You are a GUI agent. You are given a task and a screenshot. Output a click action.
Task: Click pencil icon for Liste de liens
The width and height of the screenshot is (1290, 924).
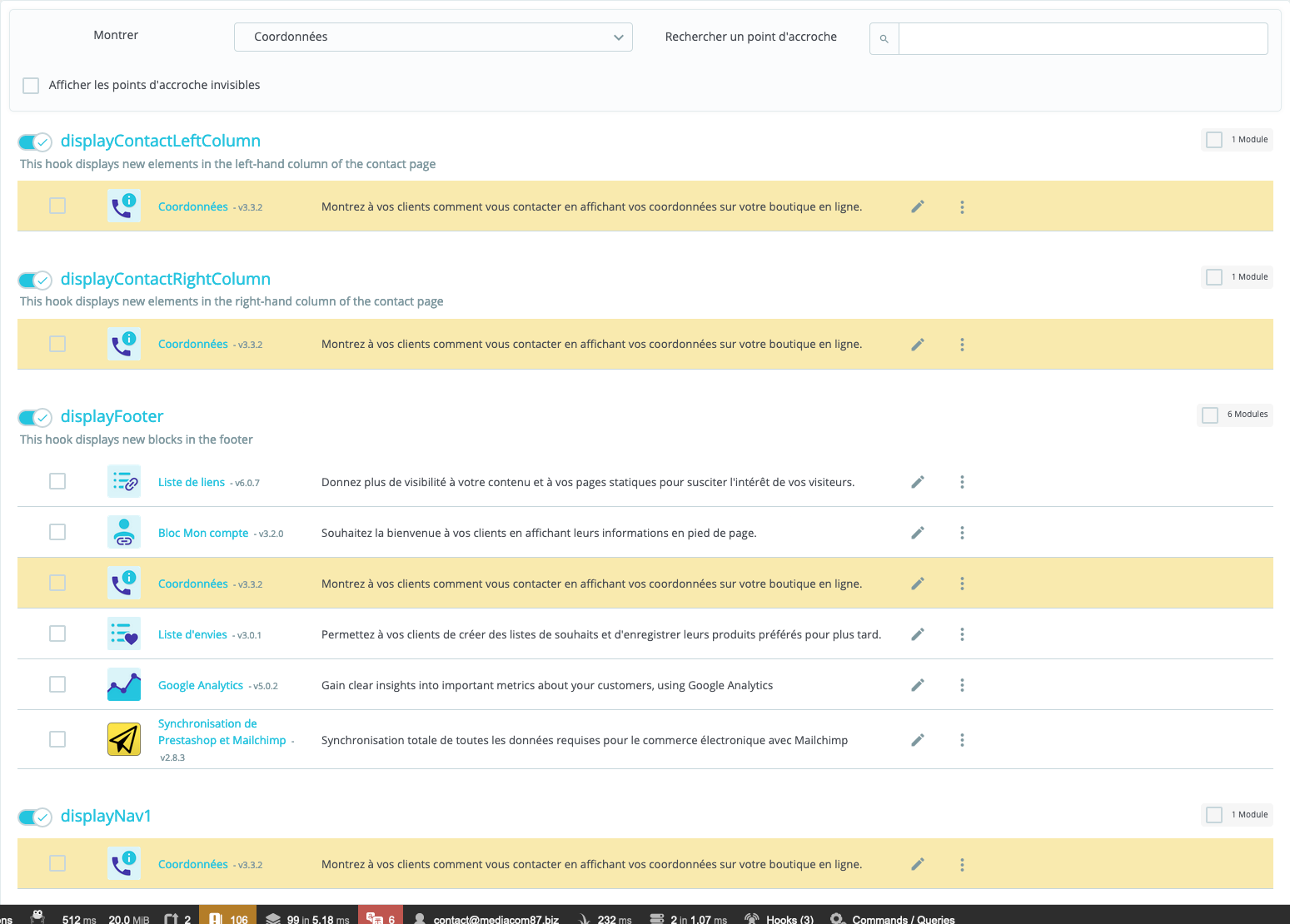pos(918,482)
